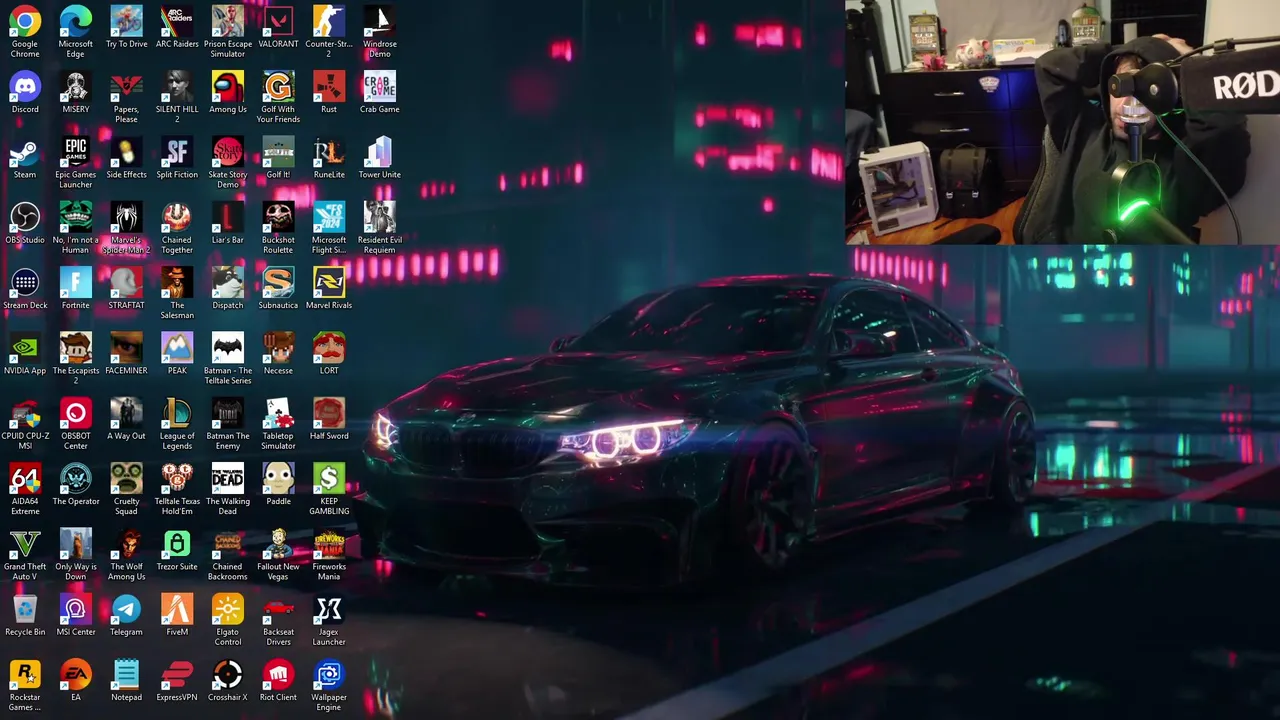1280x720 pixels.
Task: Select the Tabletop Simulator icon
Action: coord(278,413)
